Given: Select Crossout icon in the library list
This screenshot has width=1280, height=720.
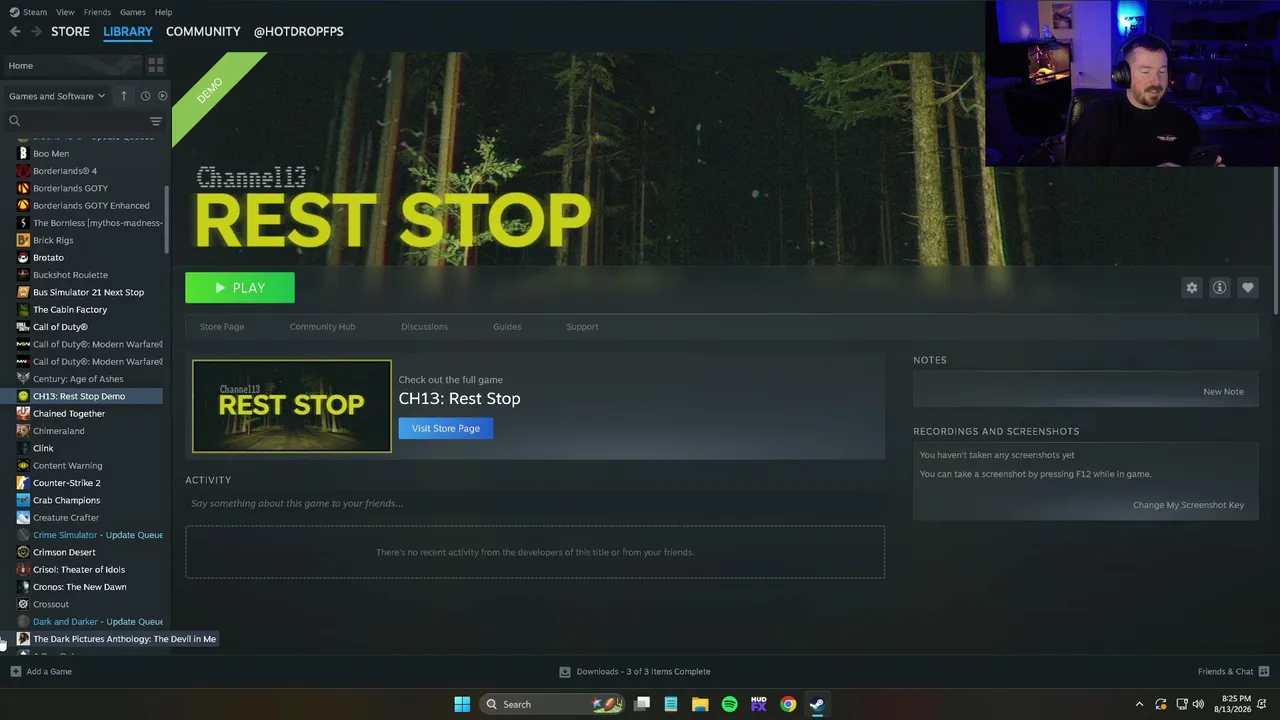Looking at the screenshot, I should pyautogui.click(x=23, y=604).
